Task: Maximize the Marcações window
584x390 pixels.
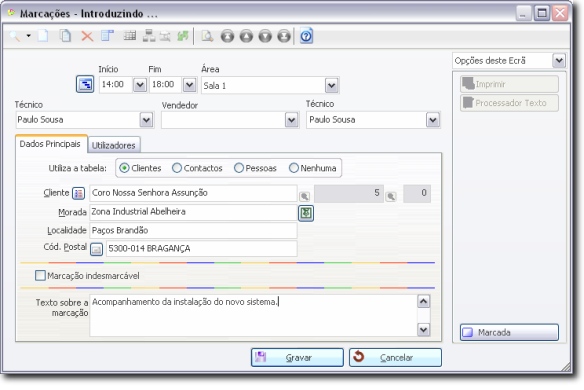Action: [542, 13]
